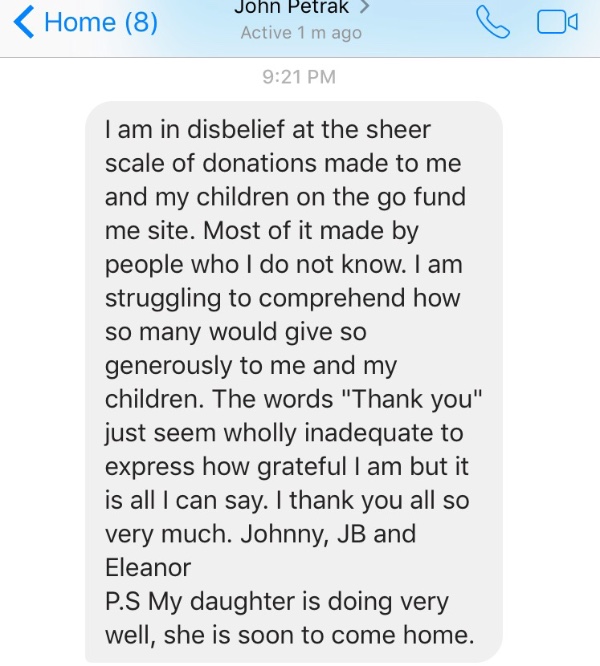This screenshot has height=666, width=600.
Task: Open the chevron next to John Petrak
Action: coord(364,6)
